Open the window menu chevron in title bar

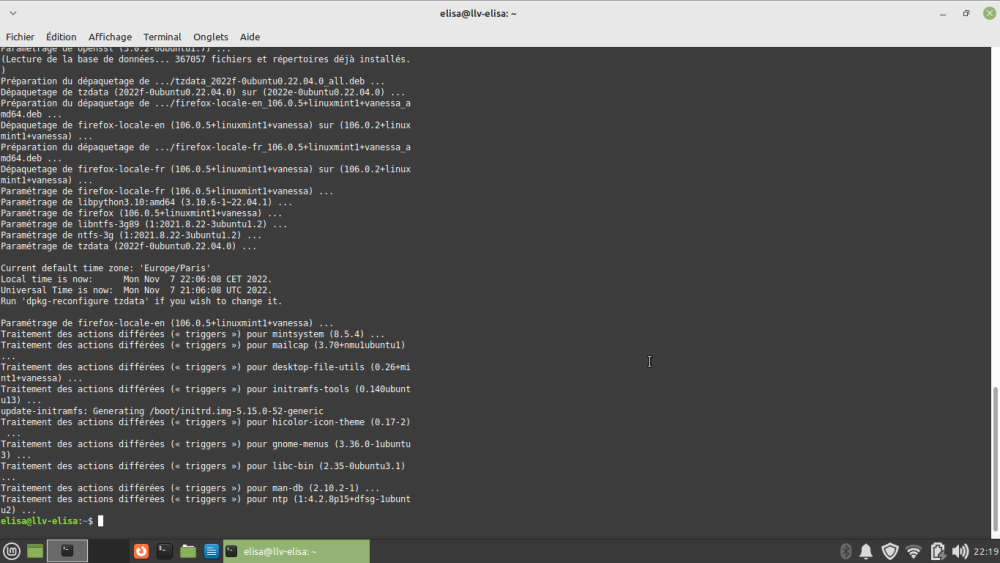13,13
